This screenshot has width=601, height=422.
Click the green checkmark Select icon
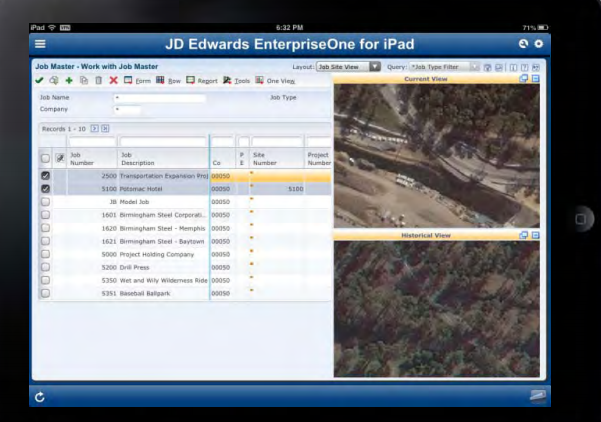click(39, 80)
